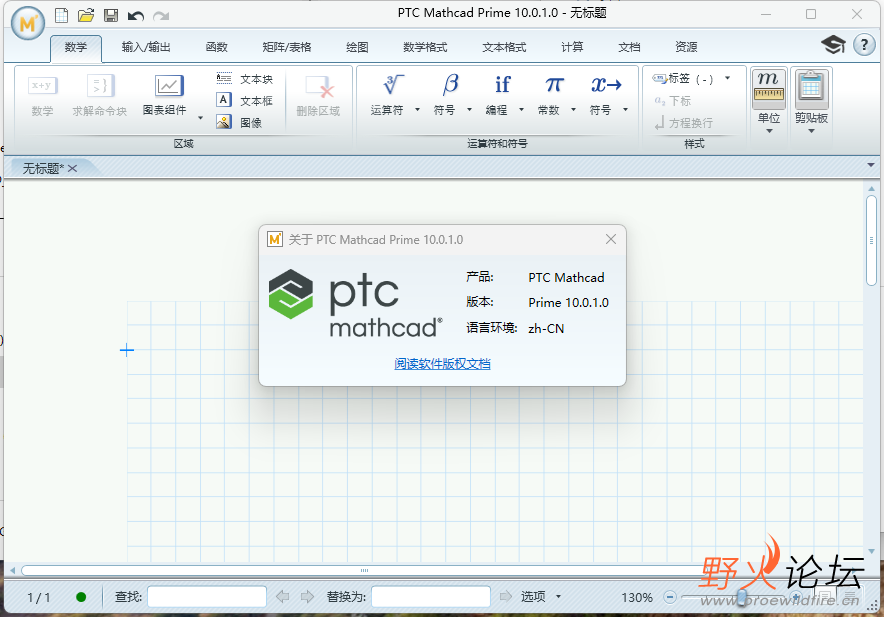Viewport: 884px width, 617px height.
Task: Redo the last undone action
Action: pyautogui.click(x=161, y=16)
